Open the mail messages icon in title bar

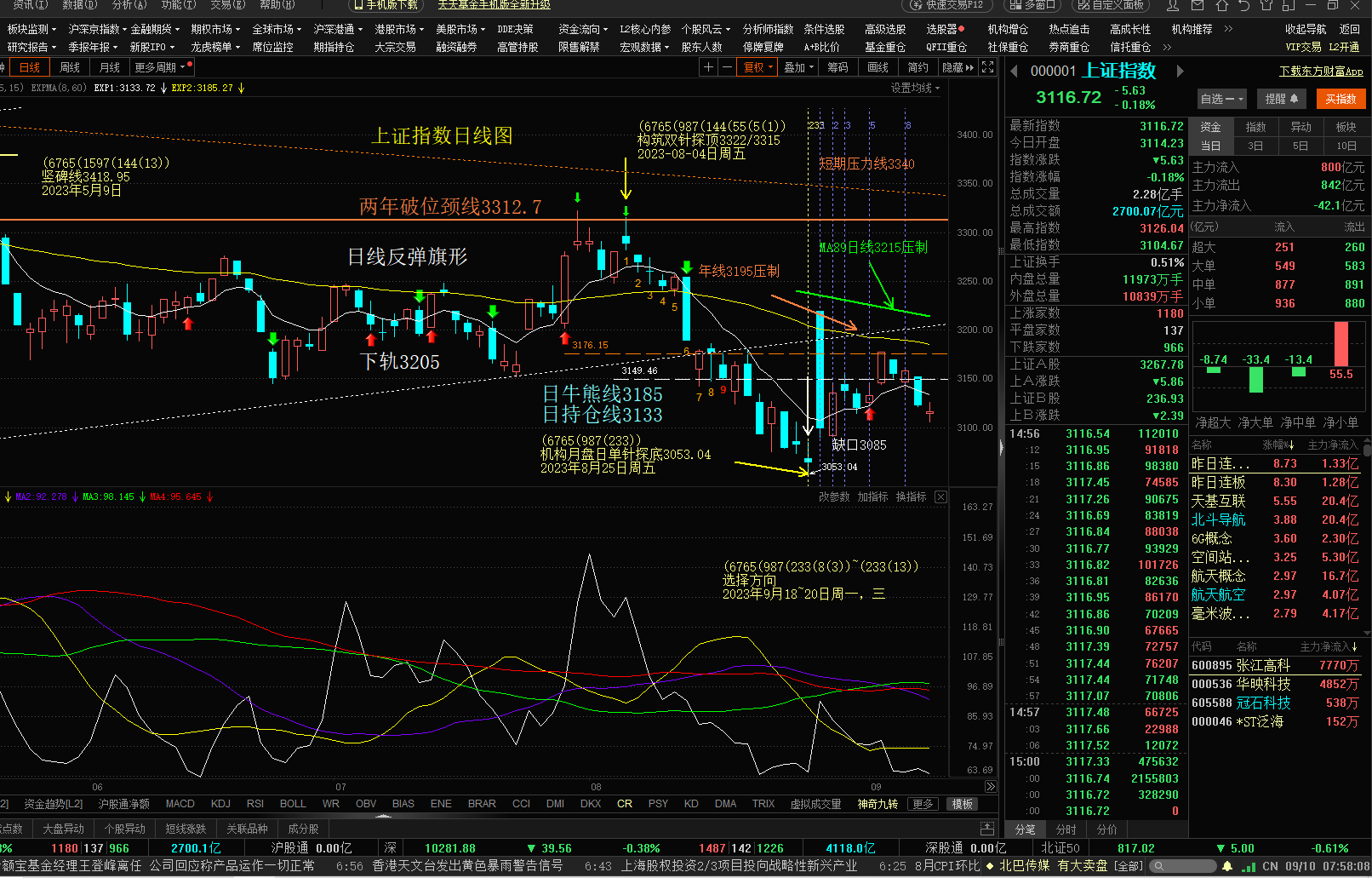click(x=1198, y=5)
